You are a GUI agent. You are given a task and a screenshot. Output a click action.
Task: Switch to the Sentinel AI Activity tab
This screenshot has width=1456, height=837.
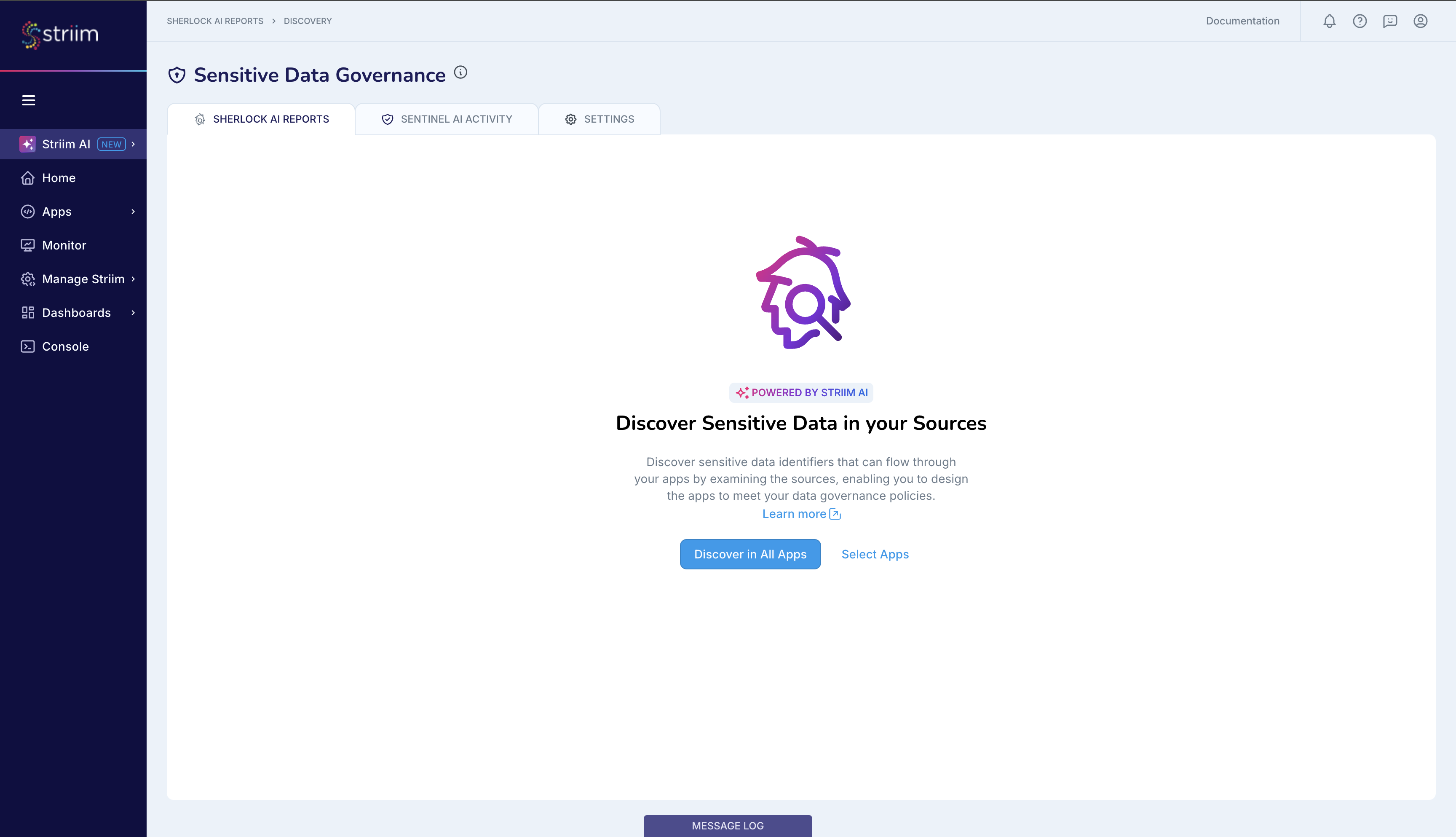pos(447,119)
